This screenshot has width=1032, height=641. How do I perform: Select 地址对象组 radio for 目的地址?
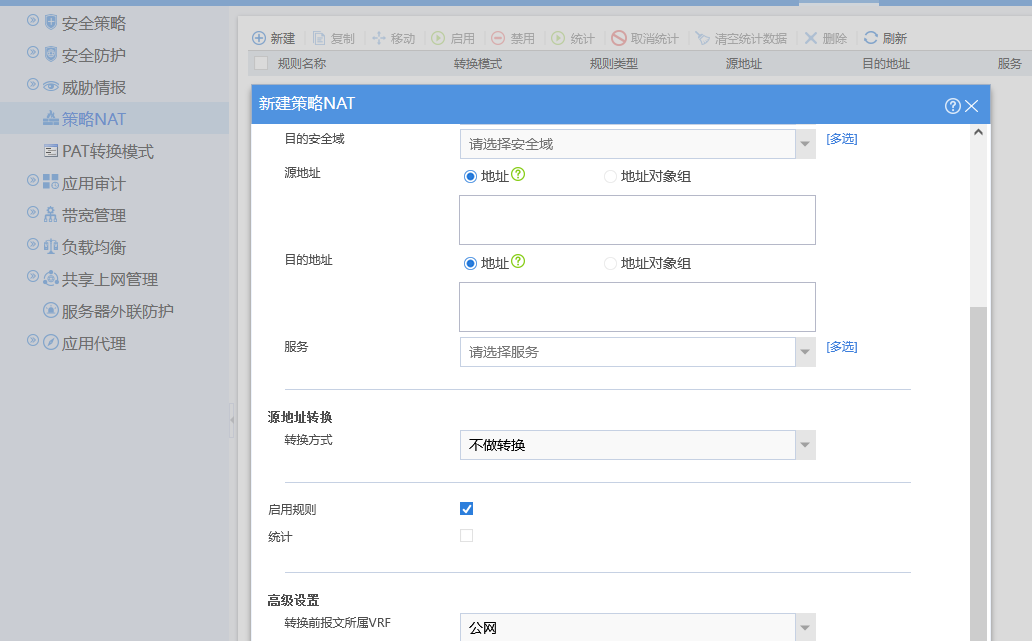610,264
